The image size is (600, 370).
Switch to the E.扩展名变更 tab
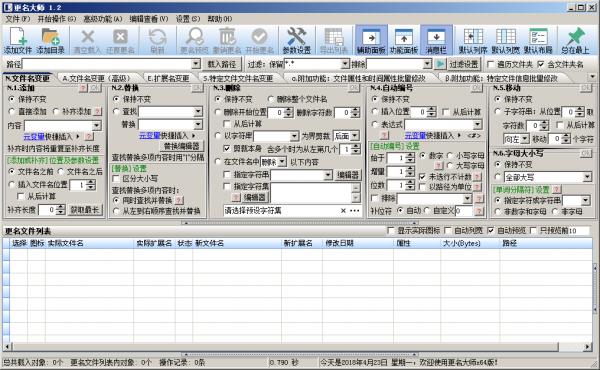[x=168, y=78]
